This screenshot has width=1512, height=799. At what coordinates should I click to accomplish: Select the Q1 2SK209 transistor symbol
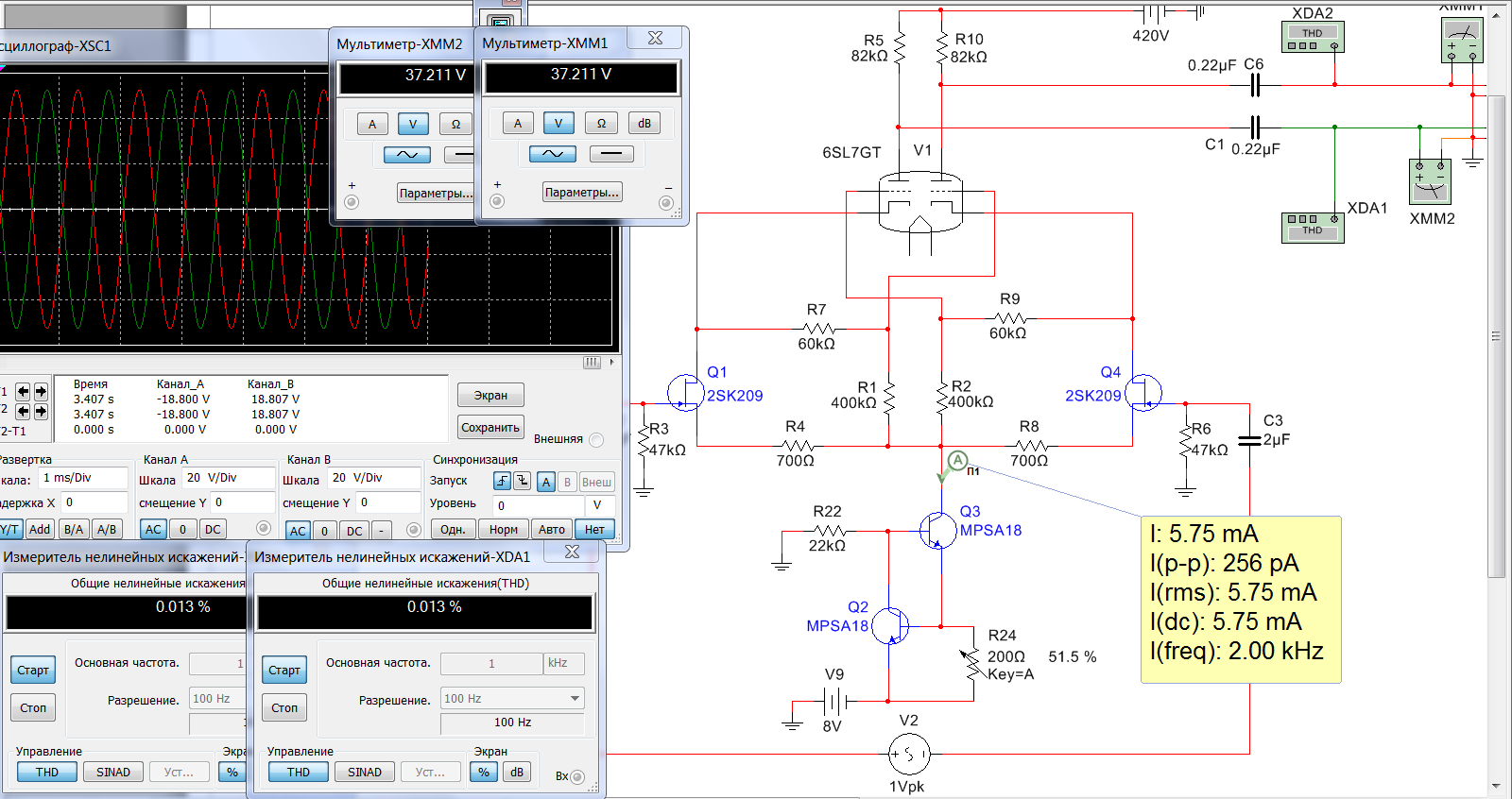click(686, 392)
